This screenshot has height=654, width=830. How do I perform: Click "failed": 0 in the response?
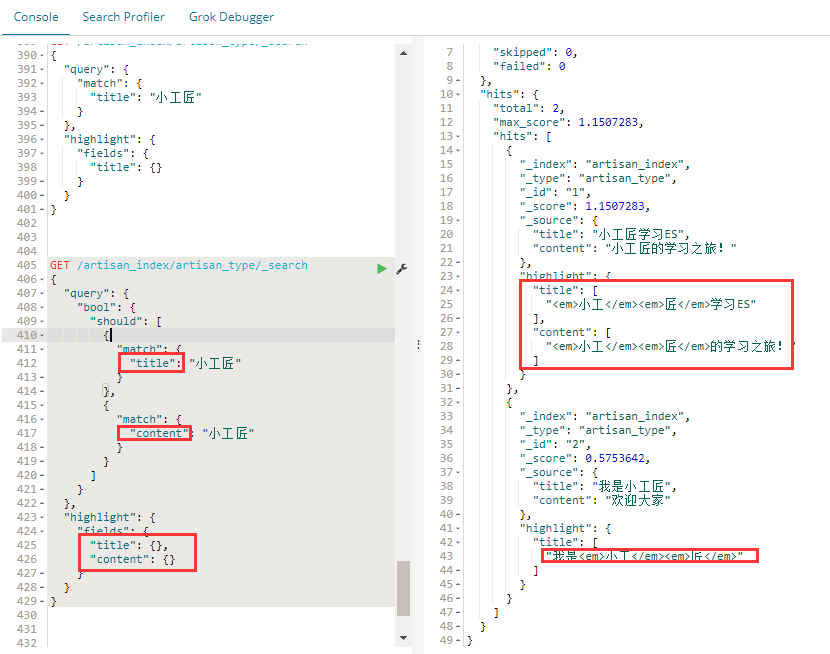(x=529, y=66)
